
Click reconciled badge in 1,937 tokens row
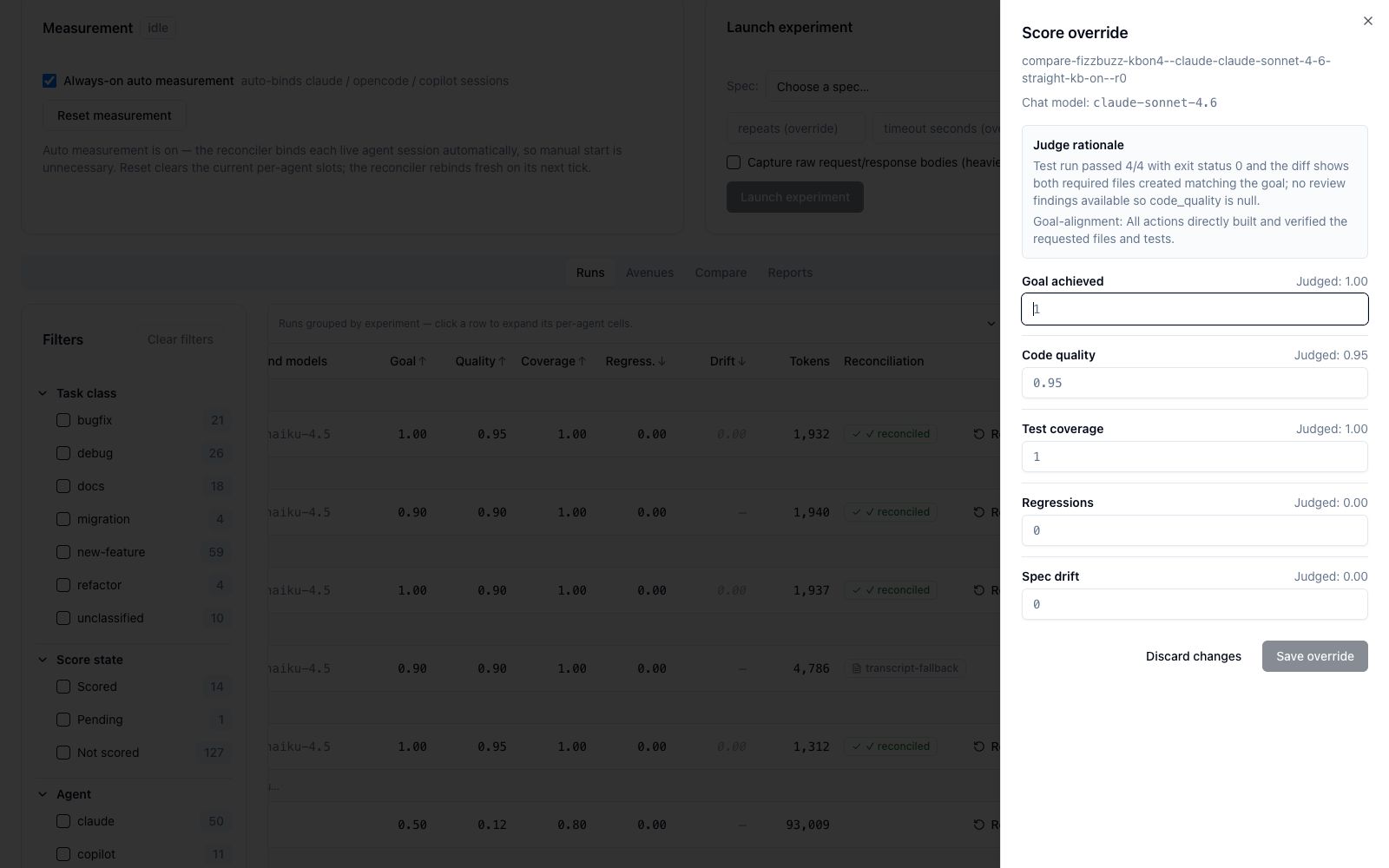890,590
